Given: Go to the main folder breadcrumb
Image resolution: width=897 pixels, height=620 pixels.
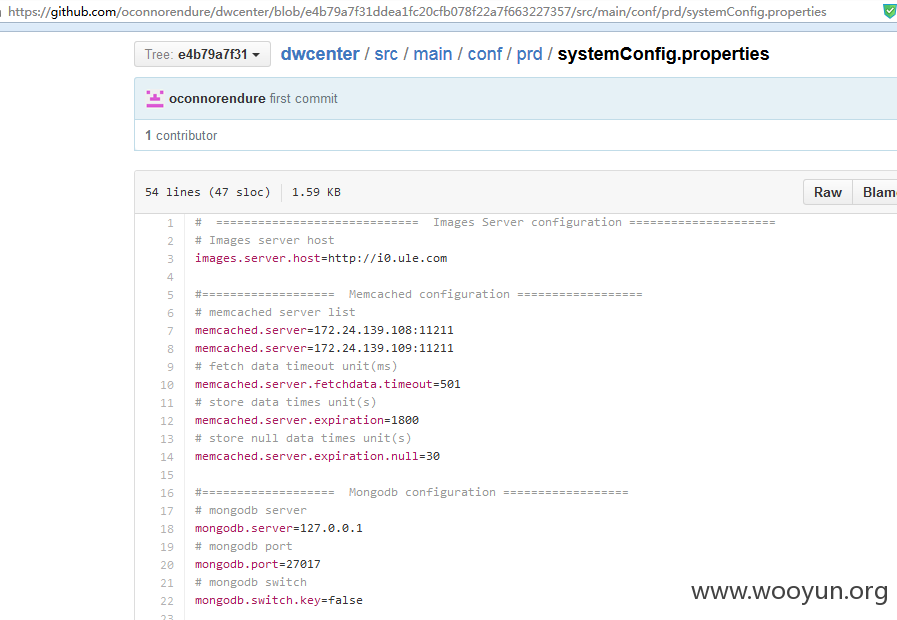Looking at the screenshot, I should click(432, 54).
